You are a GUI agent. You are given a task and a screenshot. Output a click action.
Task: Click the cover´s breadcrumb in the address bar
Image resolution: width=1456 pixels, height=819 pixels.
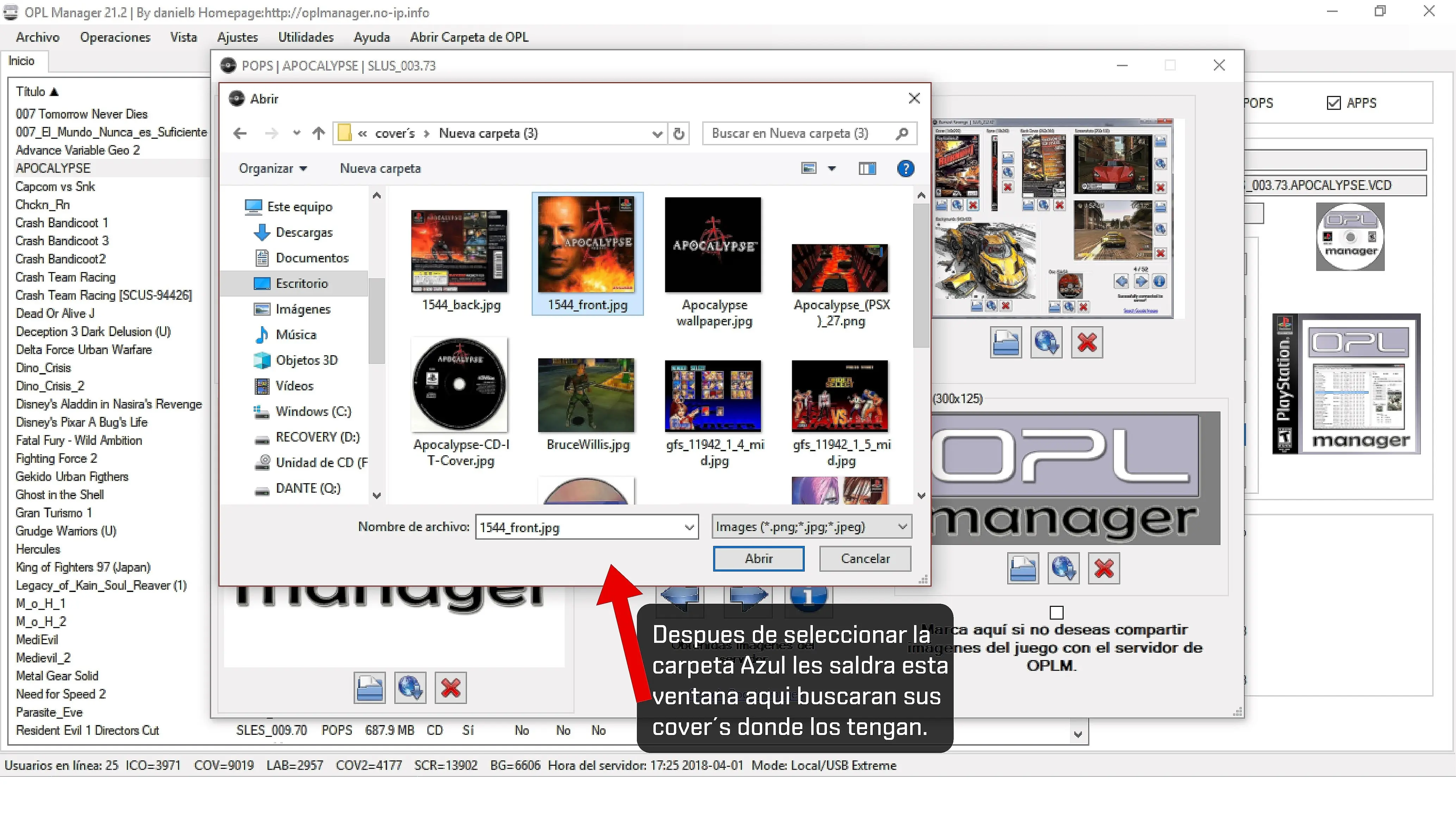point(395,134)
